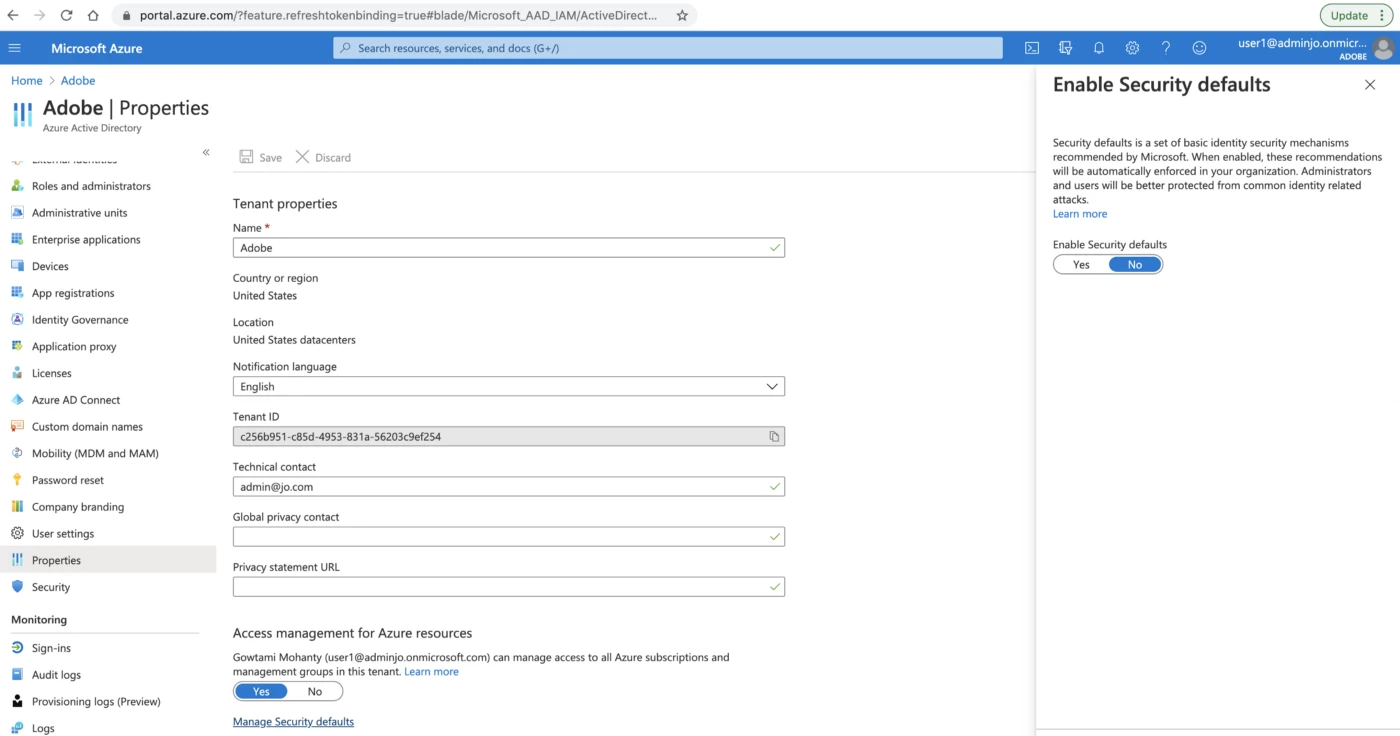Click the browser Update button
Screen dimensions: 1400x736
[1356, 15]
